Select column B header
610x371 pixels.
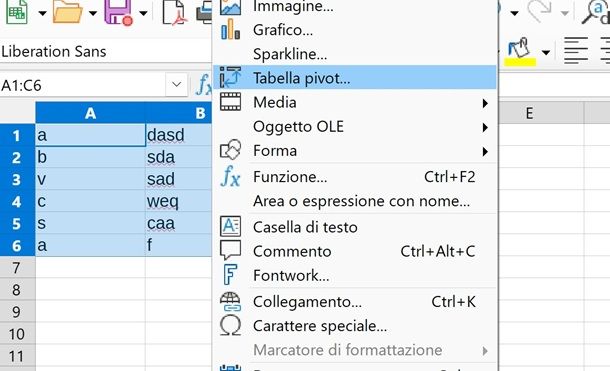(x=179, y=113)
